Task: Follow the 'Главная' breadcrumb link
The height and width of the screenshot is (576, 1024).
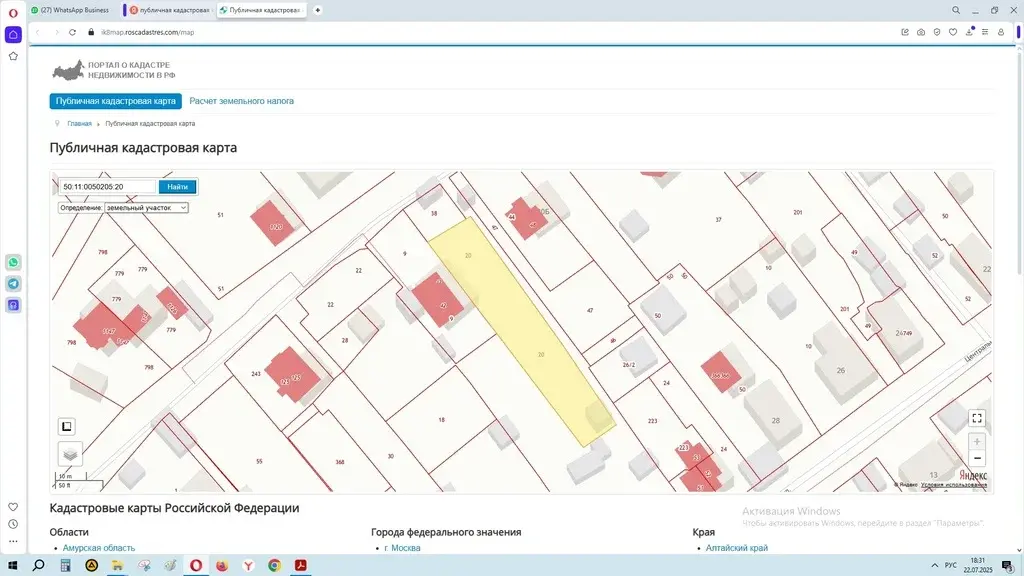Action: (79, 123)
